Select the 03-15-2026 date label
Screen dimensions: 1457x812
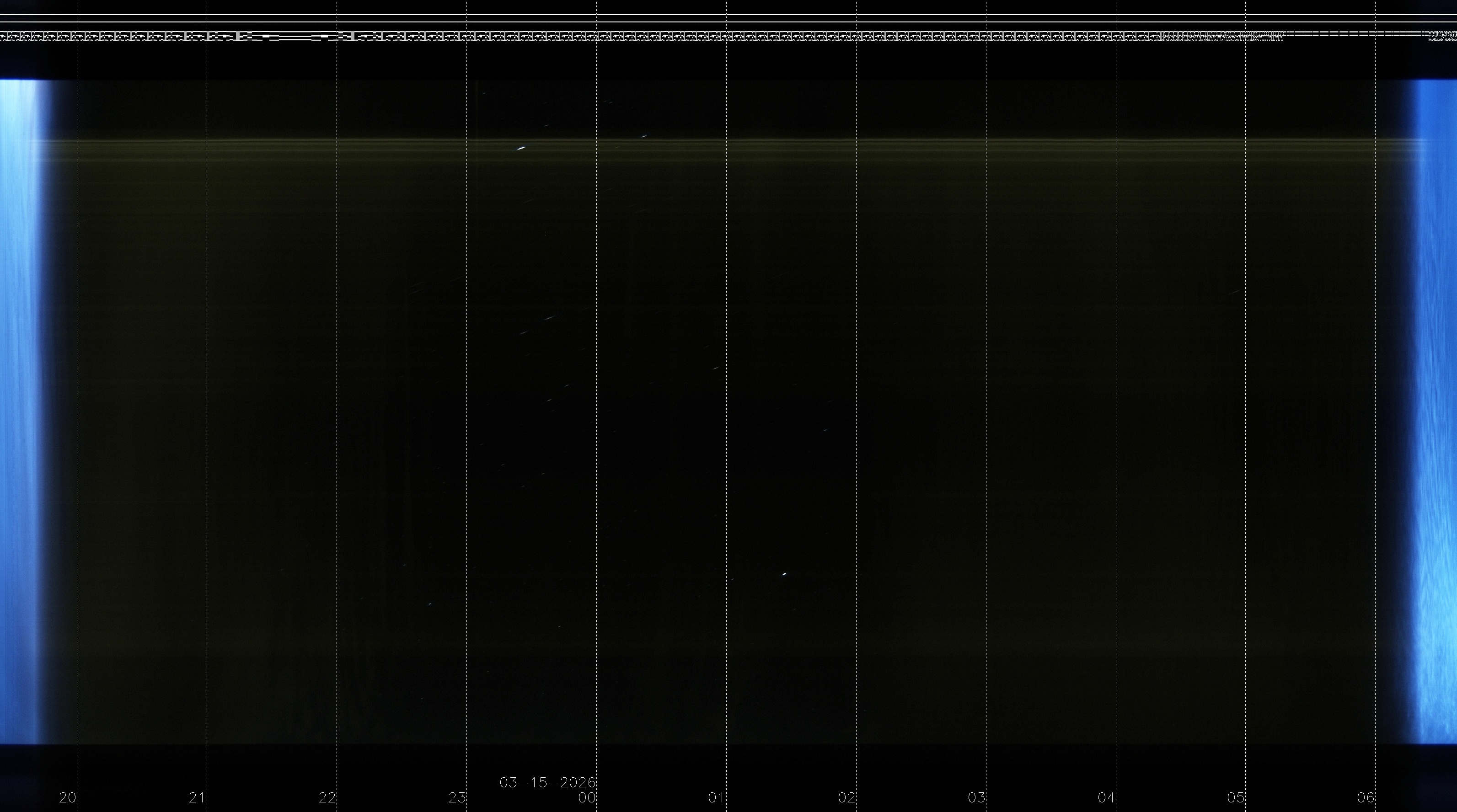[x=547, y=783]
